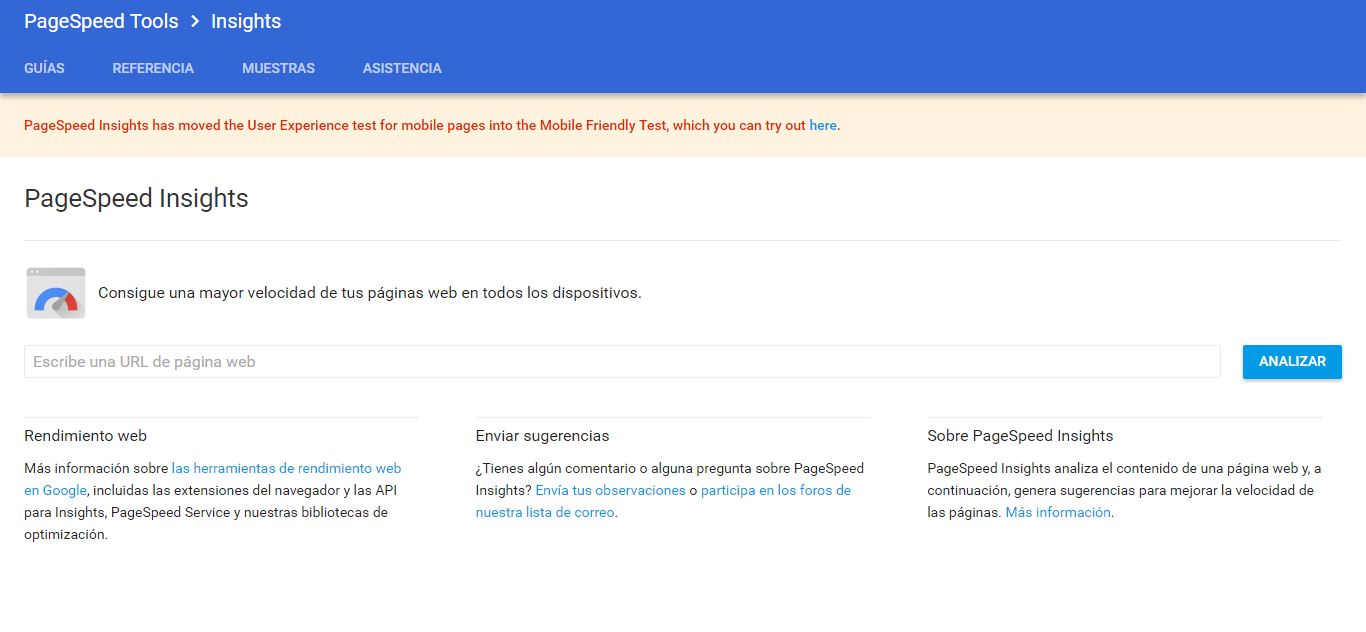The width and height of the screenshot is (1366, 632).
Task: Open the GUÍAS tab
Action: pyautogui.click(x=44, y=68)
